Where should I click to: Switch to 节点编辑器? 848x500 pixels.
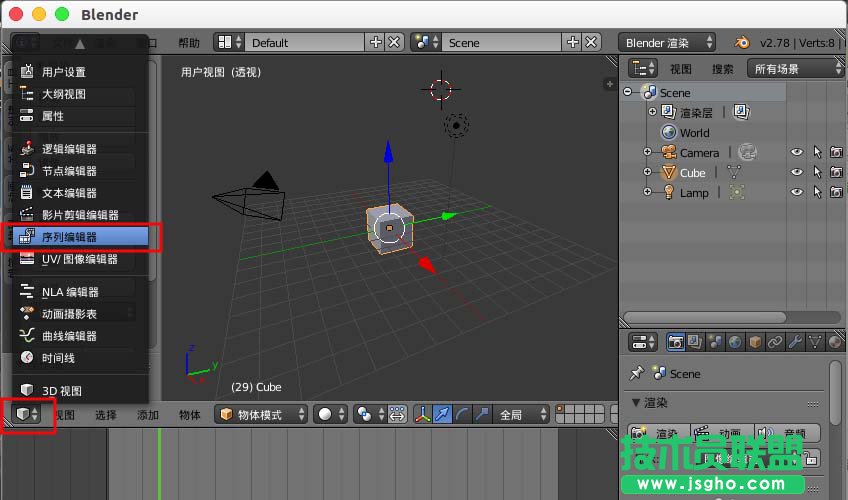pyautogui.click(x=80, y=171)
